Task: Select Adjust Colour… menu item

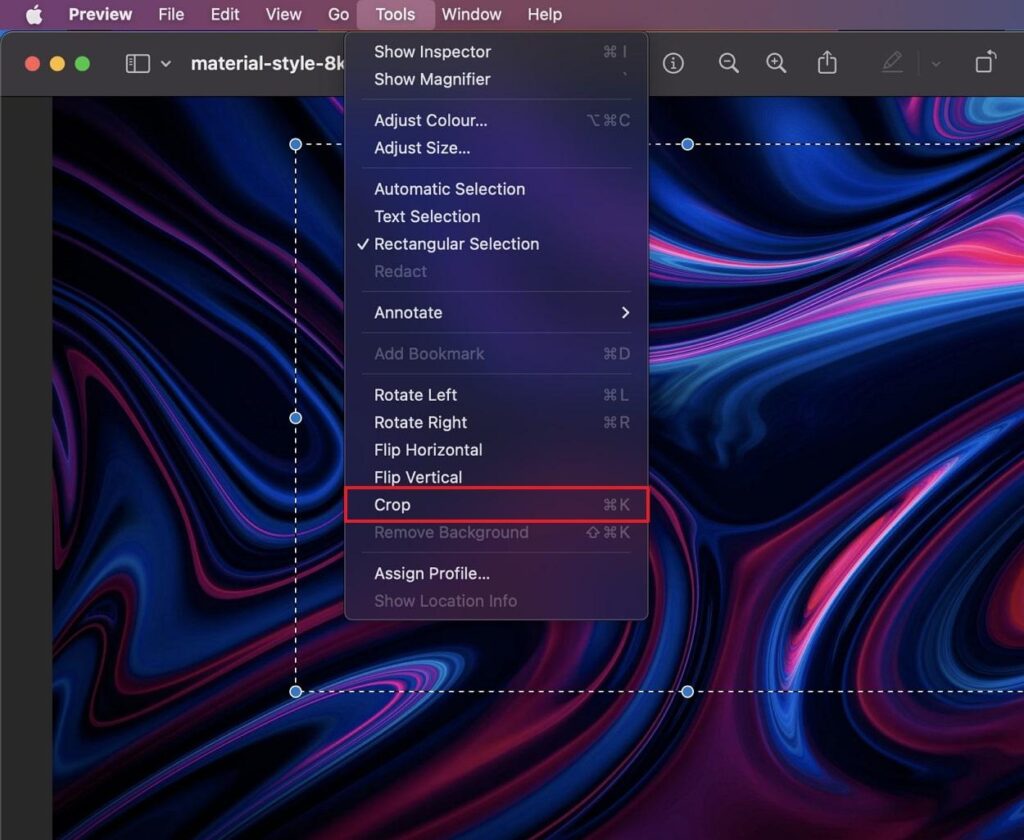Action: pyautogui.click(x=496, y=120)
